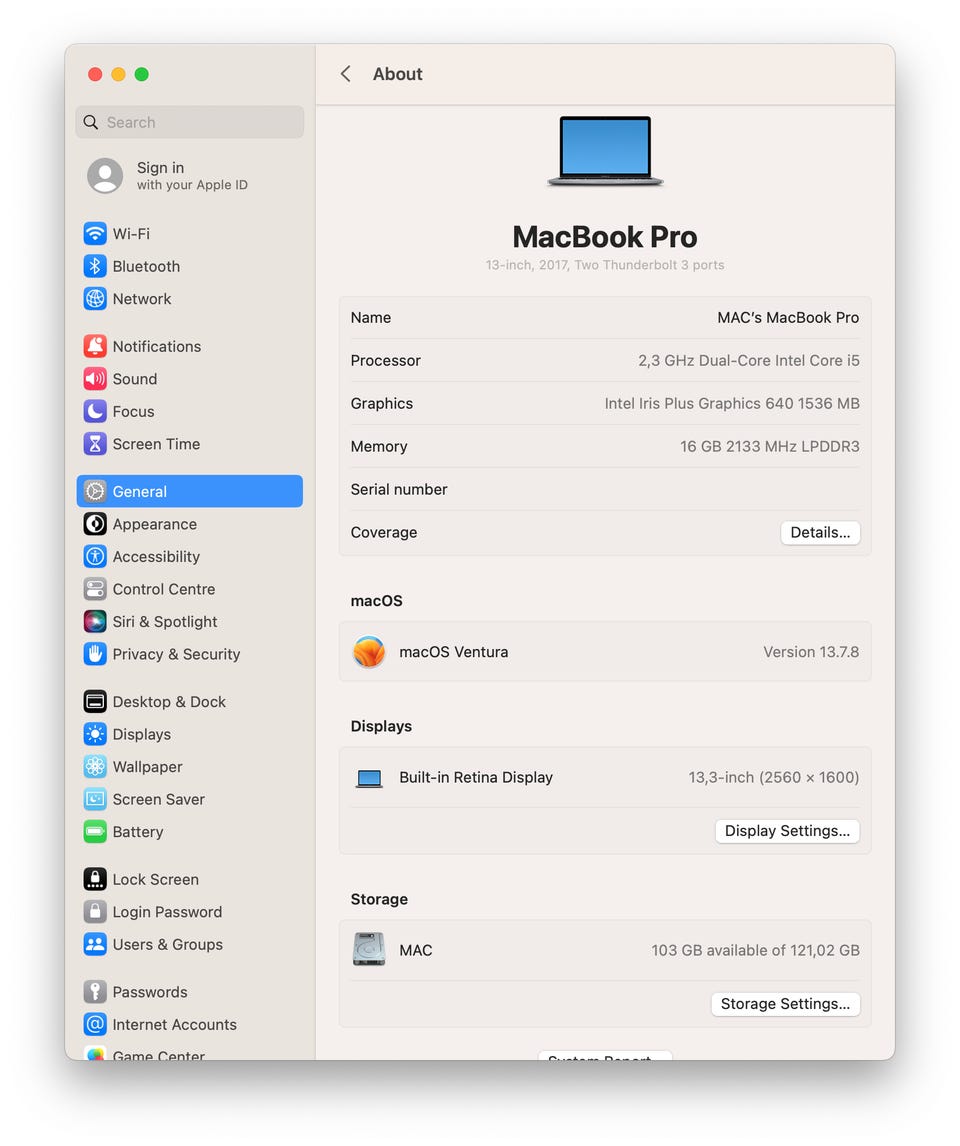Image resolution: width=960 pixels, height=1146 pixels.
Task: Select the Bluetooth icon in sidebar
Action: [x=95, y=266]
